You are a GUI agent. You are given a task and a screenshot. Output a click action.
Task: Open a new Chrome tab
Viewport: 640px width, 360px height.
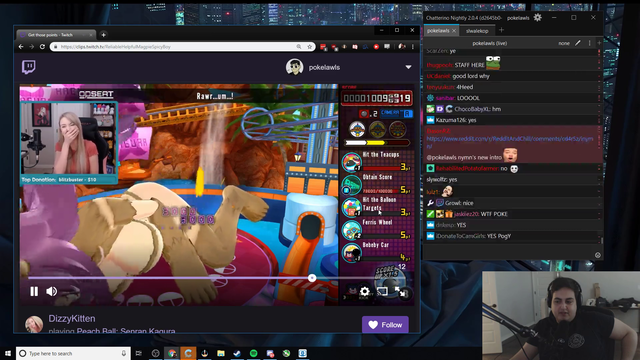pyautogui.click(x=103, y=35)
